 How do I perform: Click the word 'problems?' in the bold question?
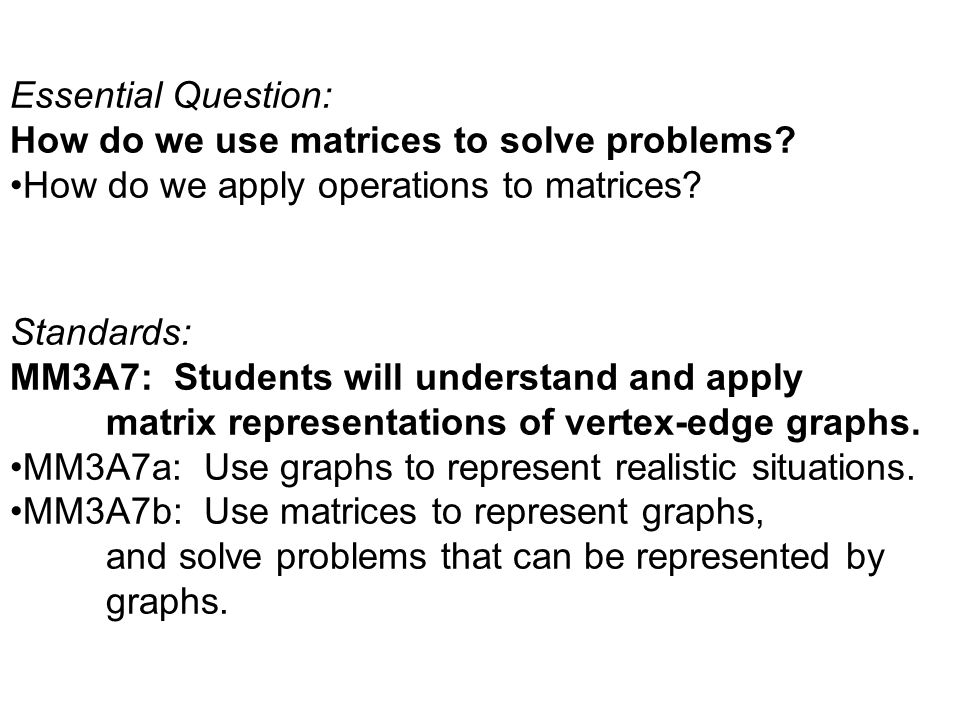[700, 142]
